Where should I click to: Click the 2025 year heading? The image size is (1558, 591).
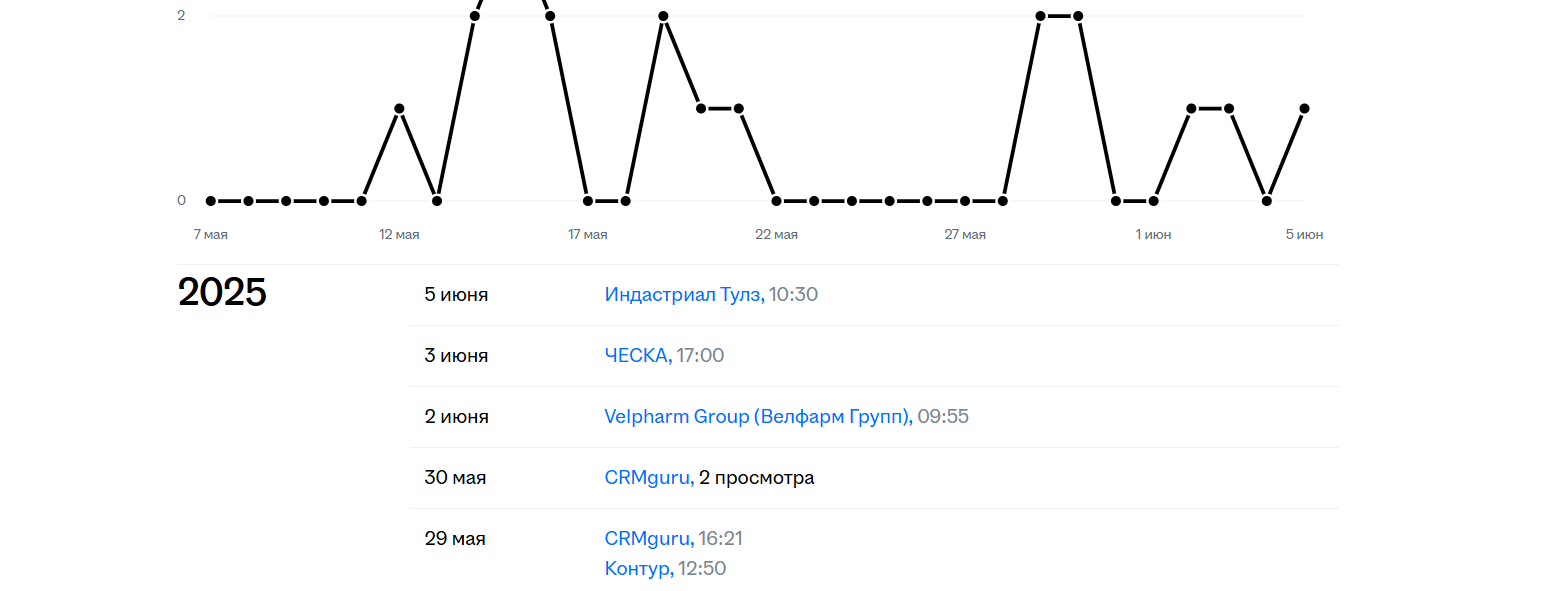[x=222, y=293]
